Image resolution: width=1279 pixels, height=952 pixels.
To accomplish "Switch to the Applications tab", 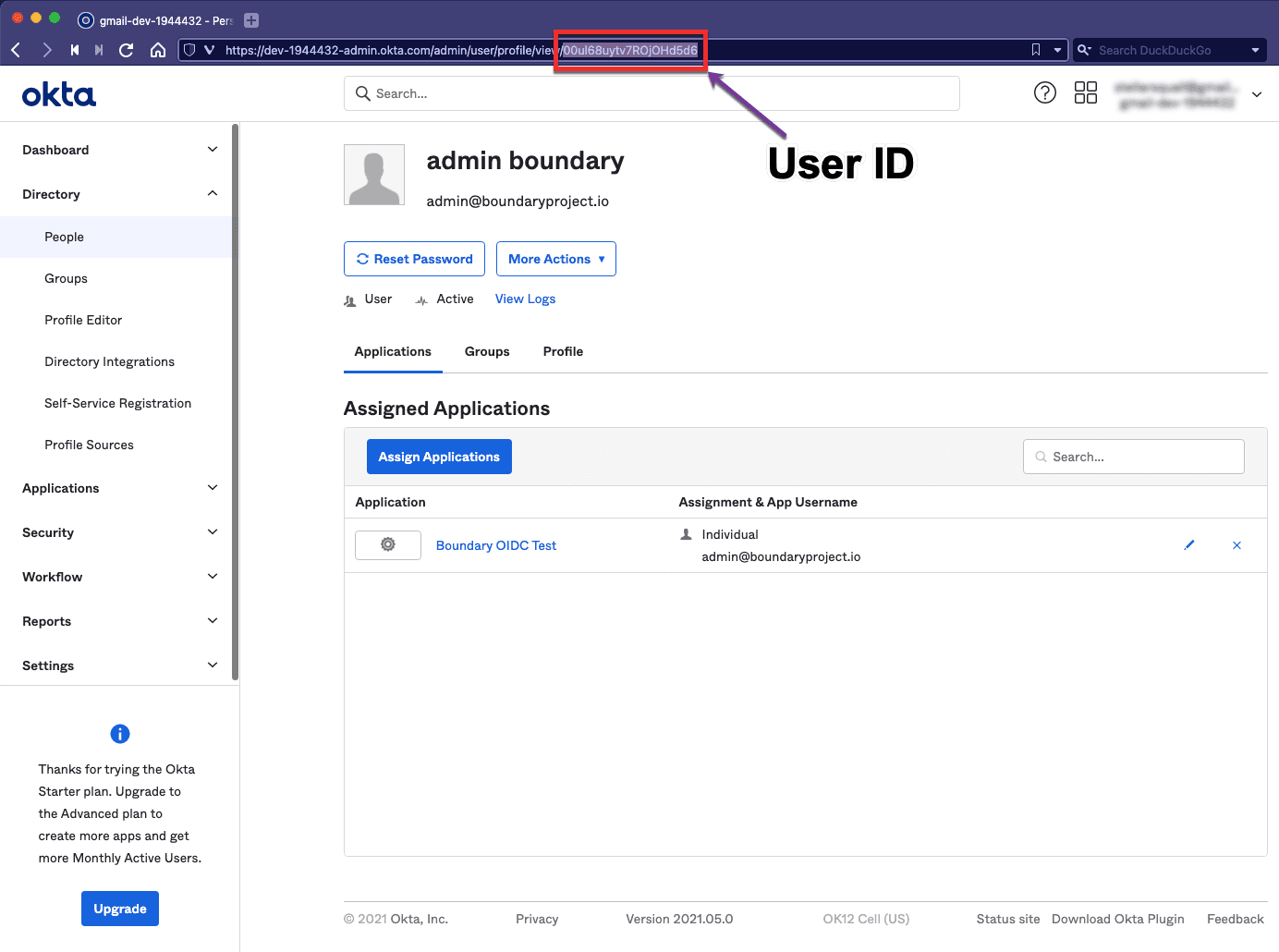I will point(393,351).
